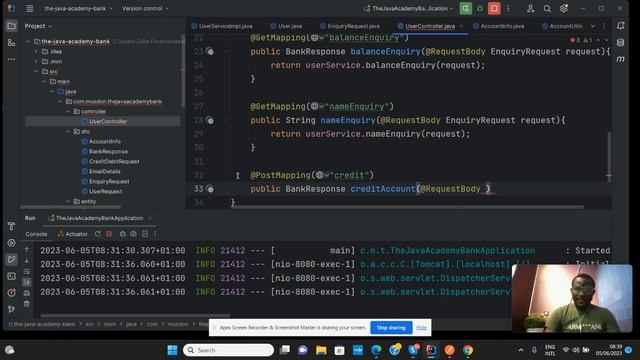
Task: Open the Terminal tool window icon
Action: [11, 276]
